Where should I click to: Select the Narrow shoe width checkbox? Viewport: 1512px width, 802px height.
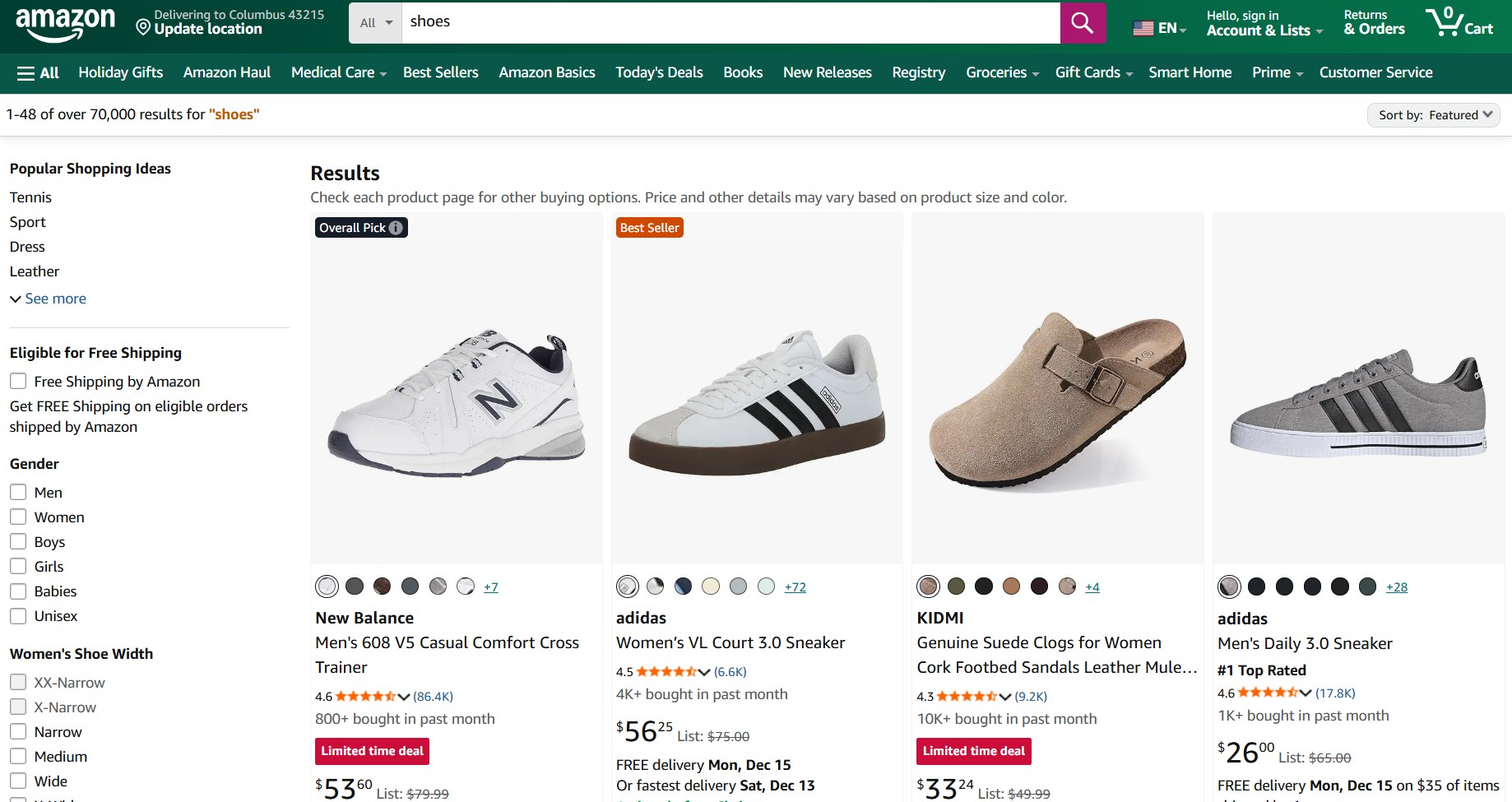point(17,731)
